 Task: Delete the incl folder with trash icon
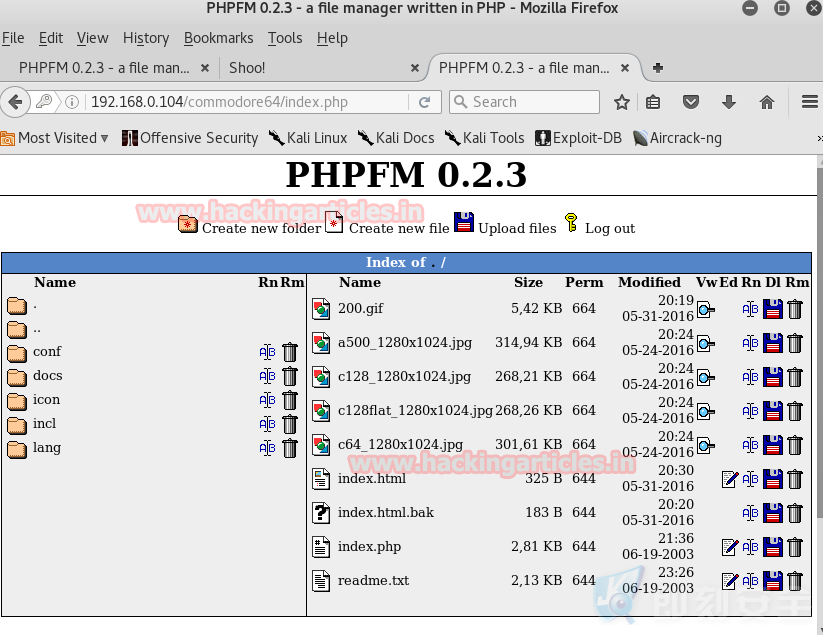point(290,424)
